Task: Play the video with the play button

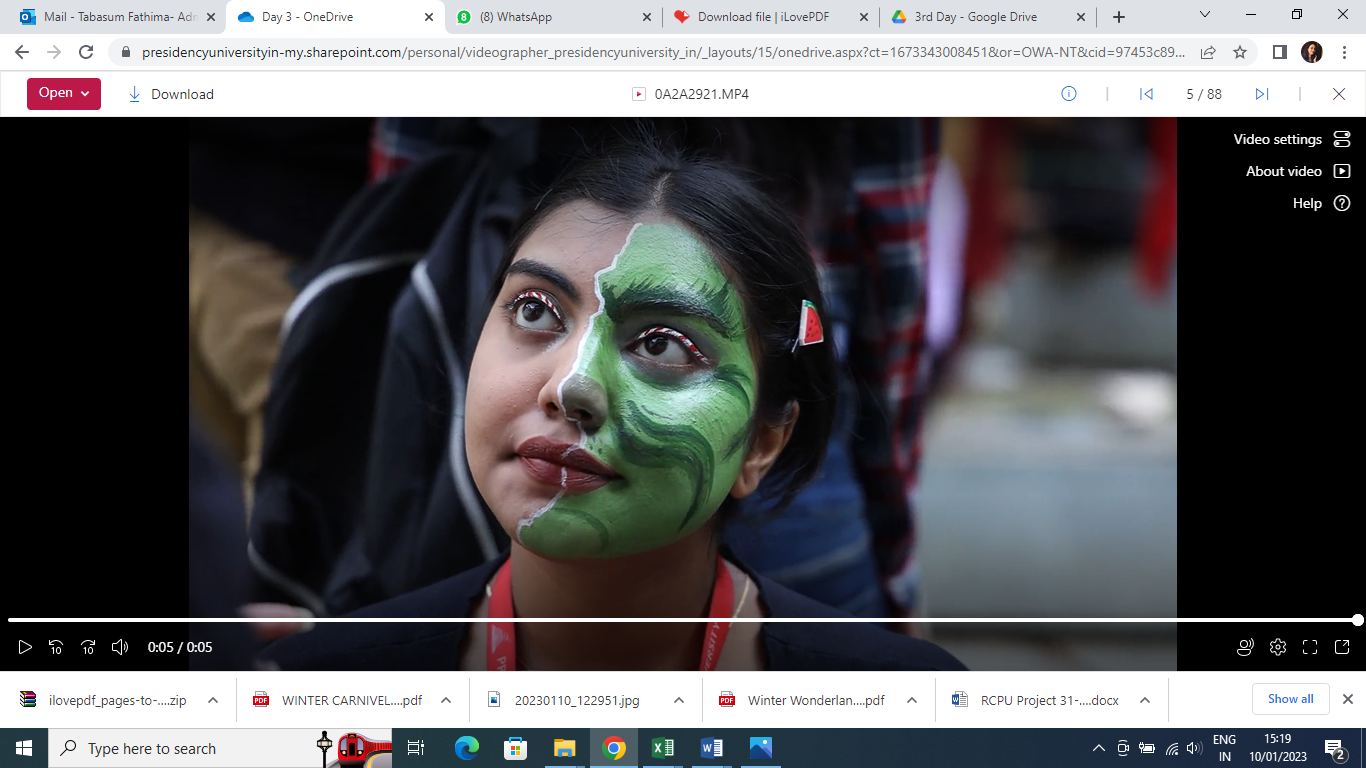Action: click(x=25, y=647)
